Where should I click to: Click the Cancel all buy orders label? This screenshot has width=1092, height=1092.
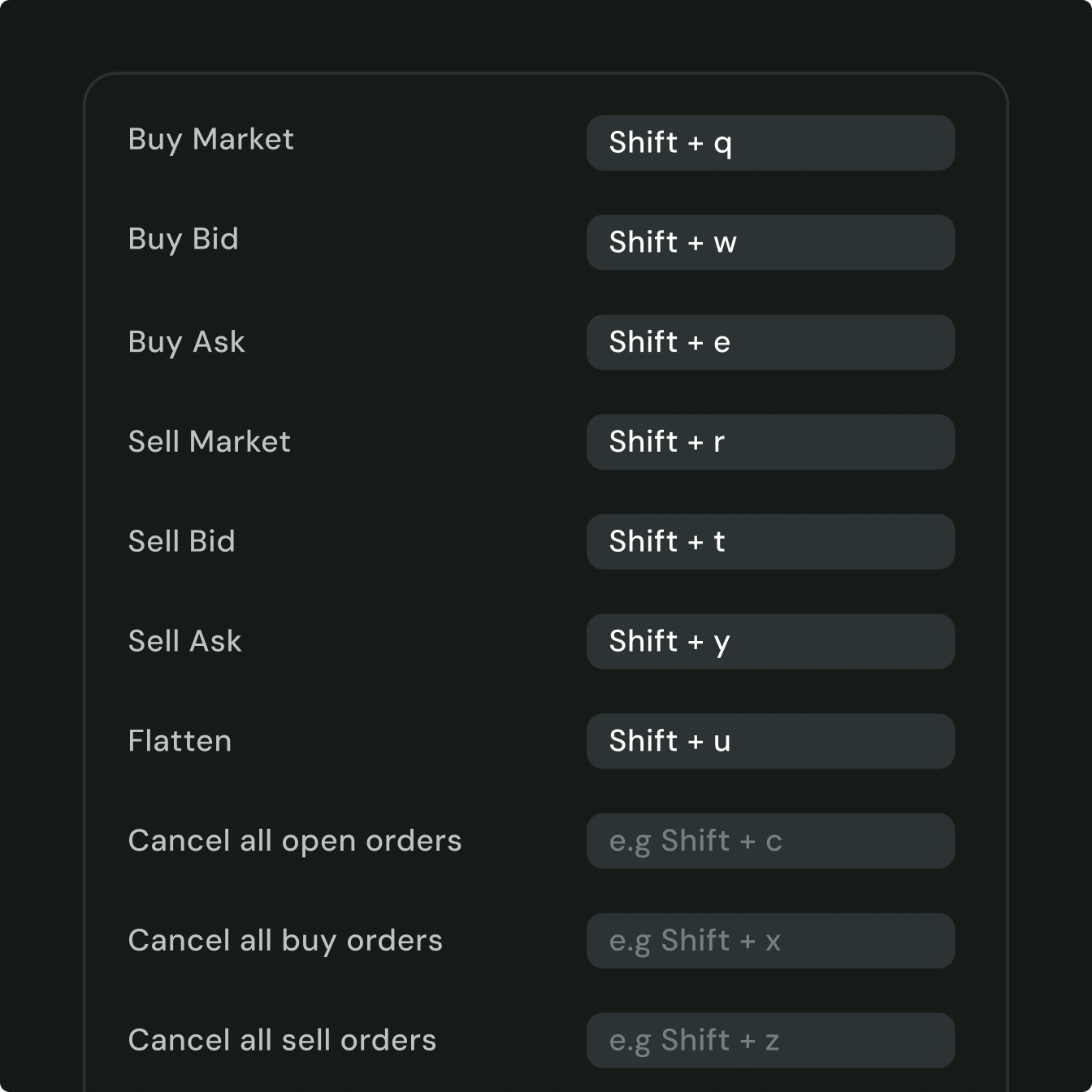286,942
